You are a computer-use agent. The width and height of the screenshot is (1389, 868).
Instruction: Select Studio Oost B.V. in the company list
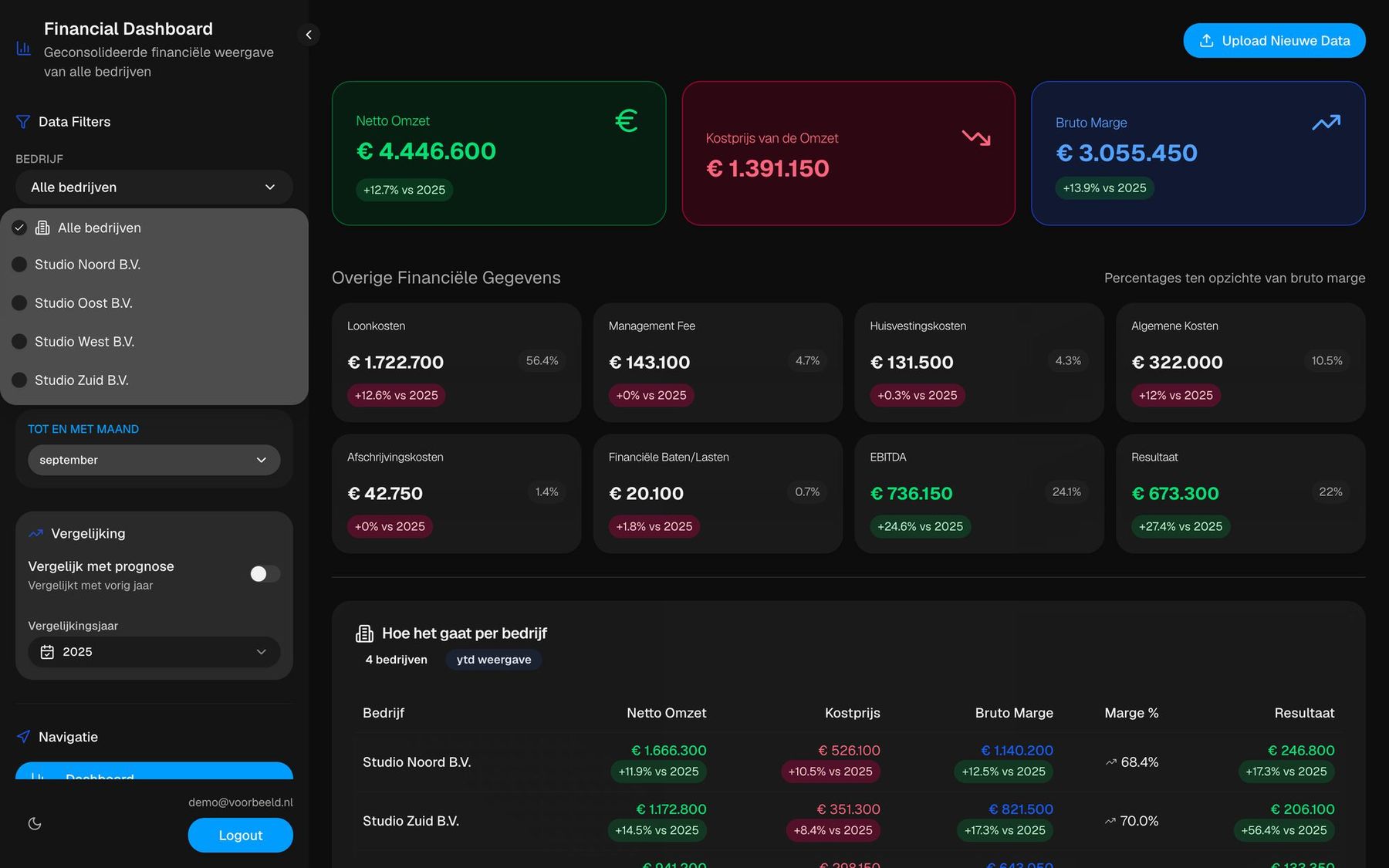click(154, 303)
